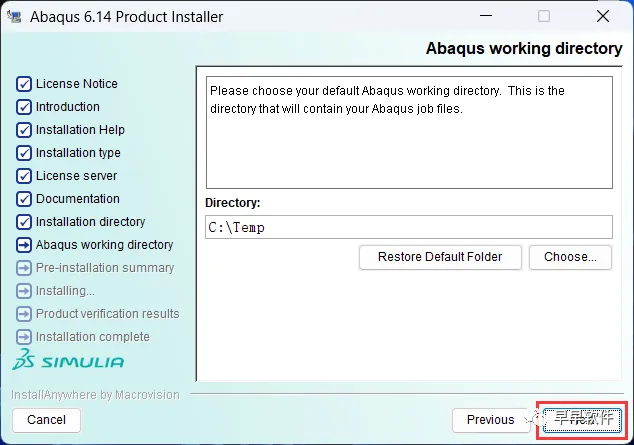This screenshot has height=445, width=634.
Task: Close the Abaqus installer window
Action: pyautogui.click(x=603, y=16)
